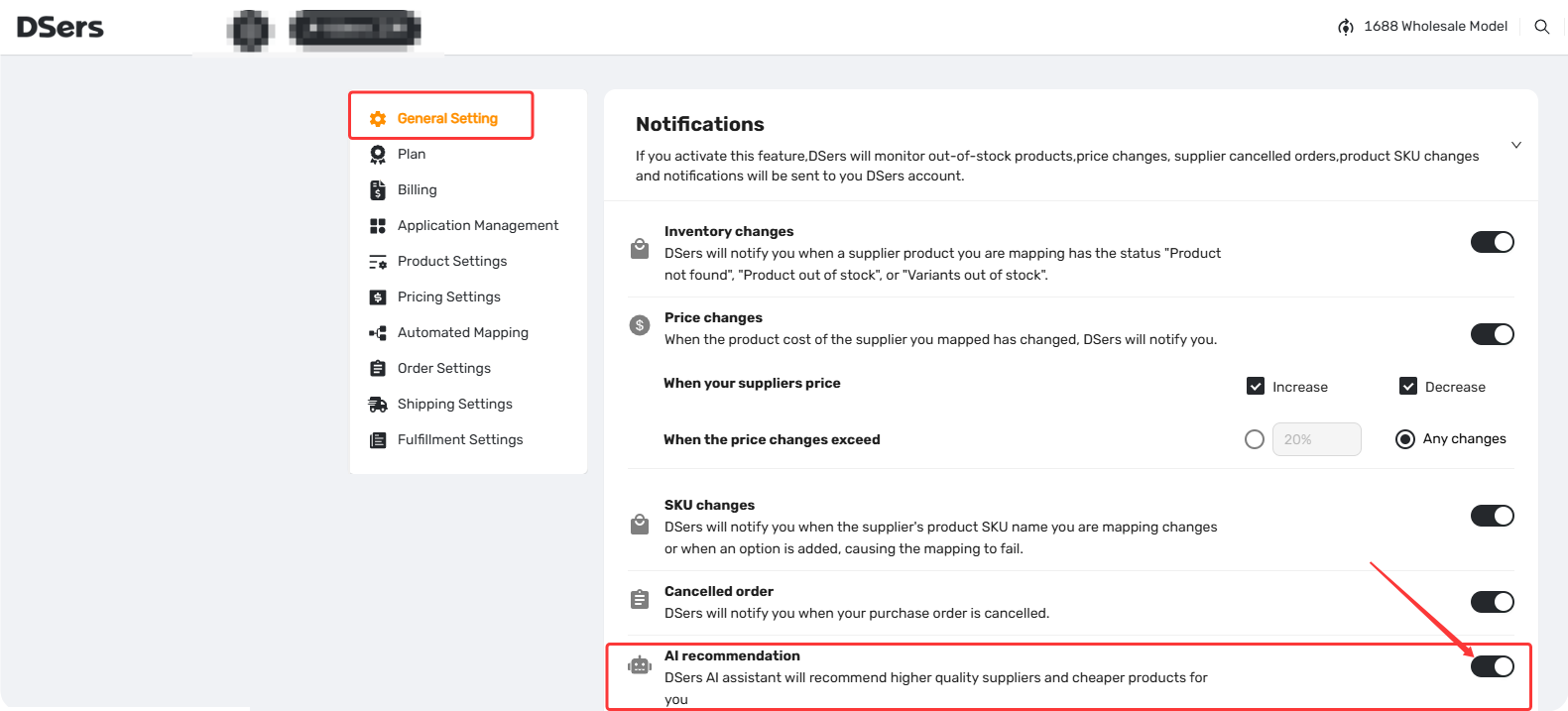This screenshot has height=711, width=1568.
Task: Click 'When your suppliers price' label
Action: [752, 383]
